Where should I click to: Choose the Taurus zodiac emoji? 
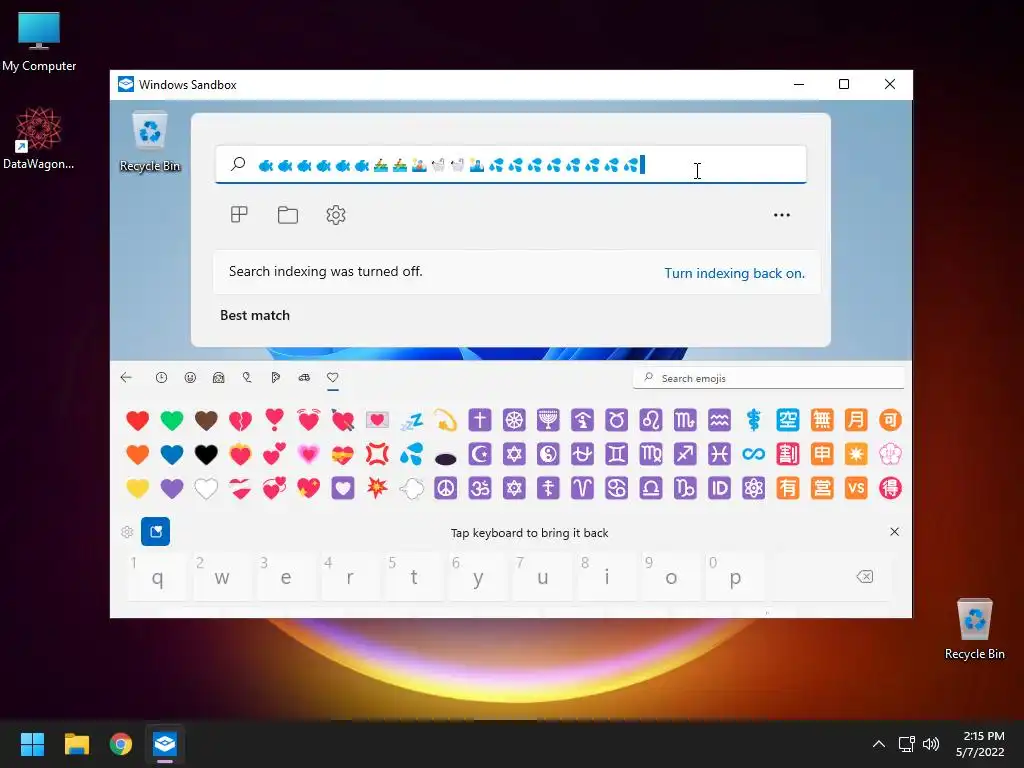(x=616, y=421)
